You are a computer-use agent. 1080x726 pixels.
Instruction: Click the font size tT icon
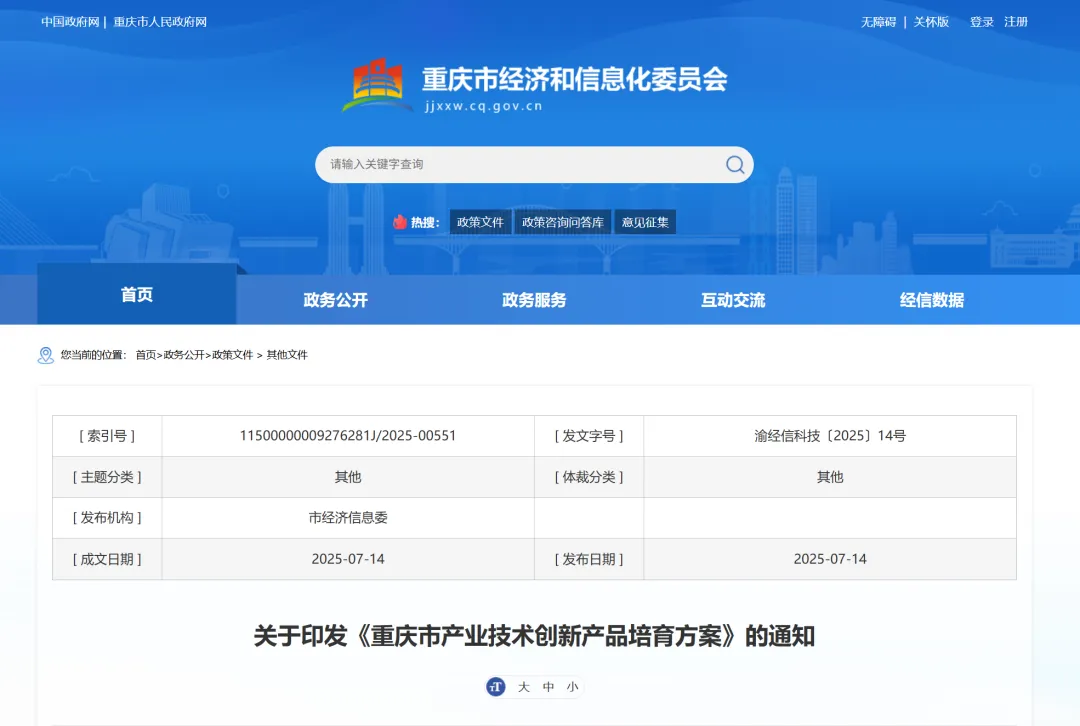496,687
